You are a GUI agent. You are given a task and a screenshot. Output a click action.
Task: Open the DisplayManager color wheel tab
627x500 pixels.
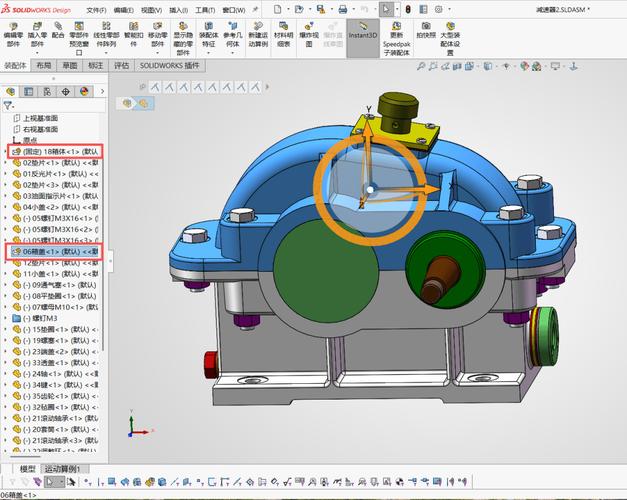(84, 92)
